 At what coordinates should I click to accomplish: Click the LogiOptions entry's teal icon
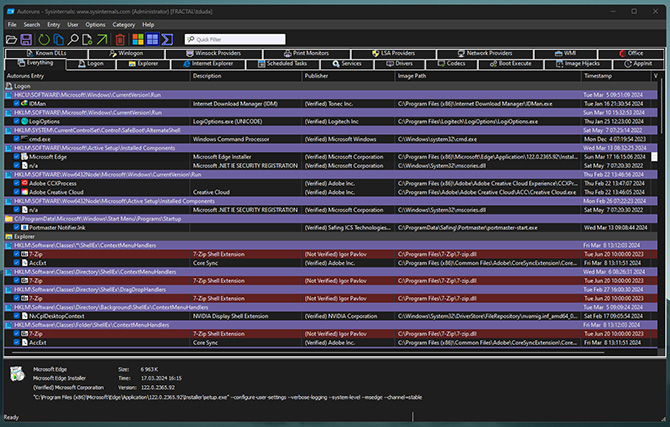[24, 121]
